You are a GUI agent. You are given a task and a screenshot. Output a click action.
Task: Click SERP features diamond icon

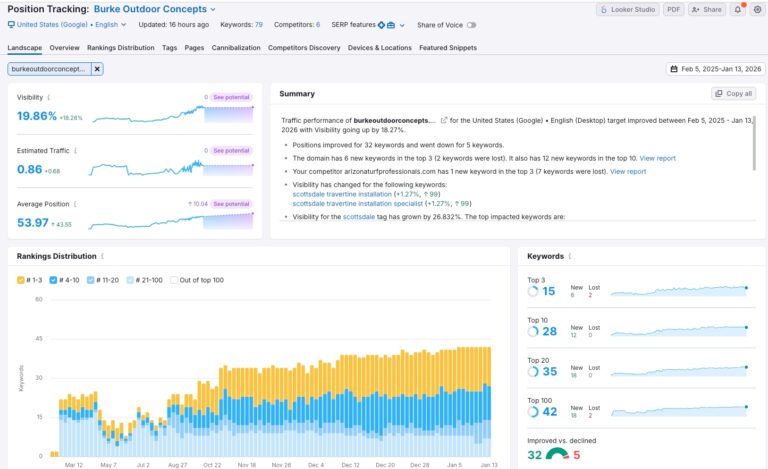(381, 25)
